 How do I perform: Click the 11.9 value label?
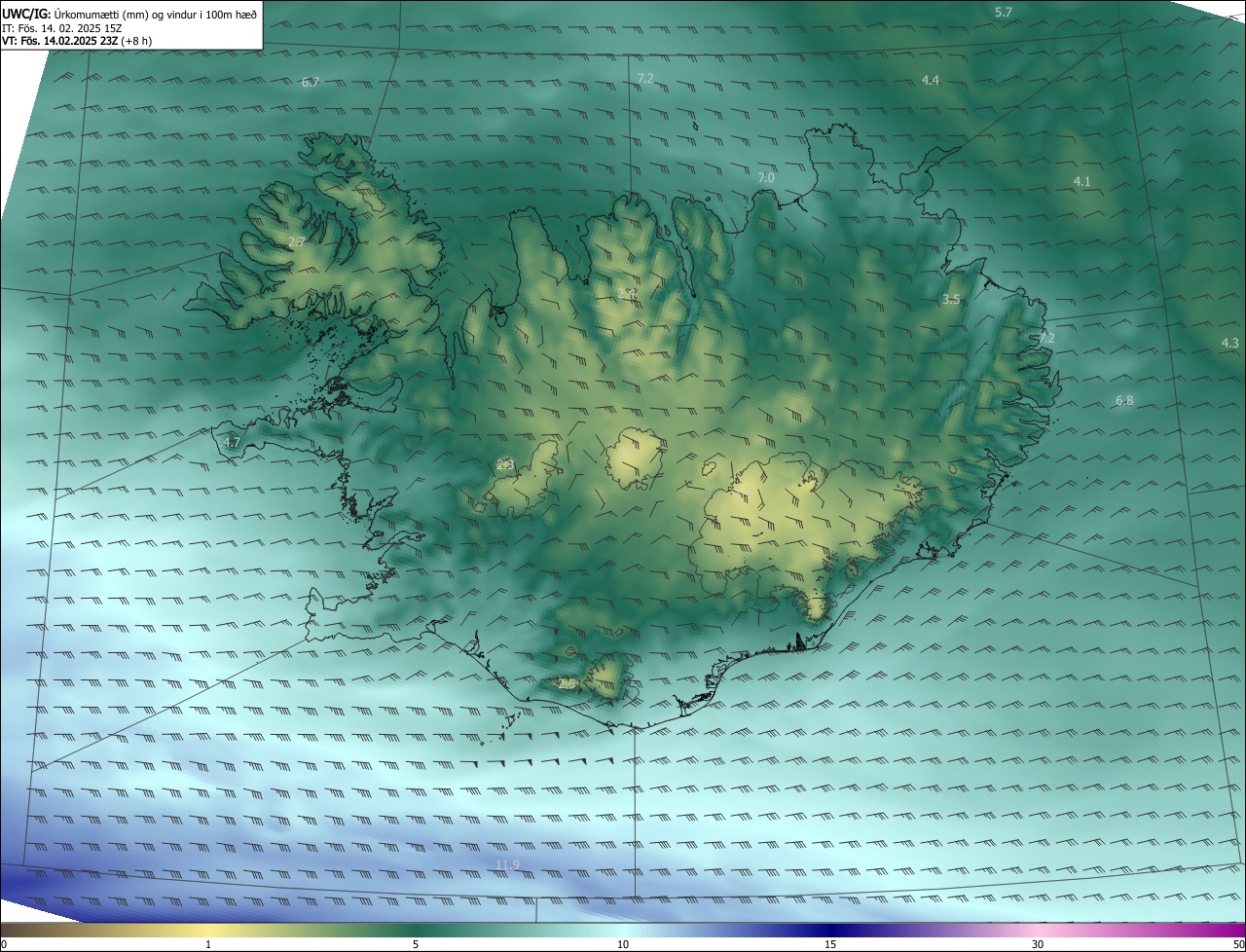click(x=507, y=864)
